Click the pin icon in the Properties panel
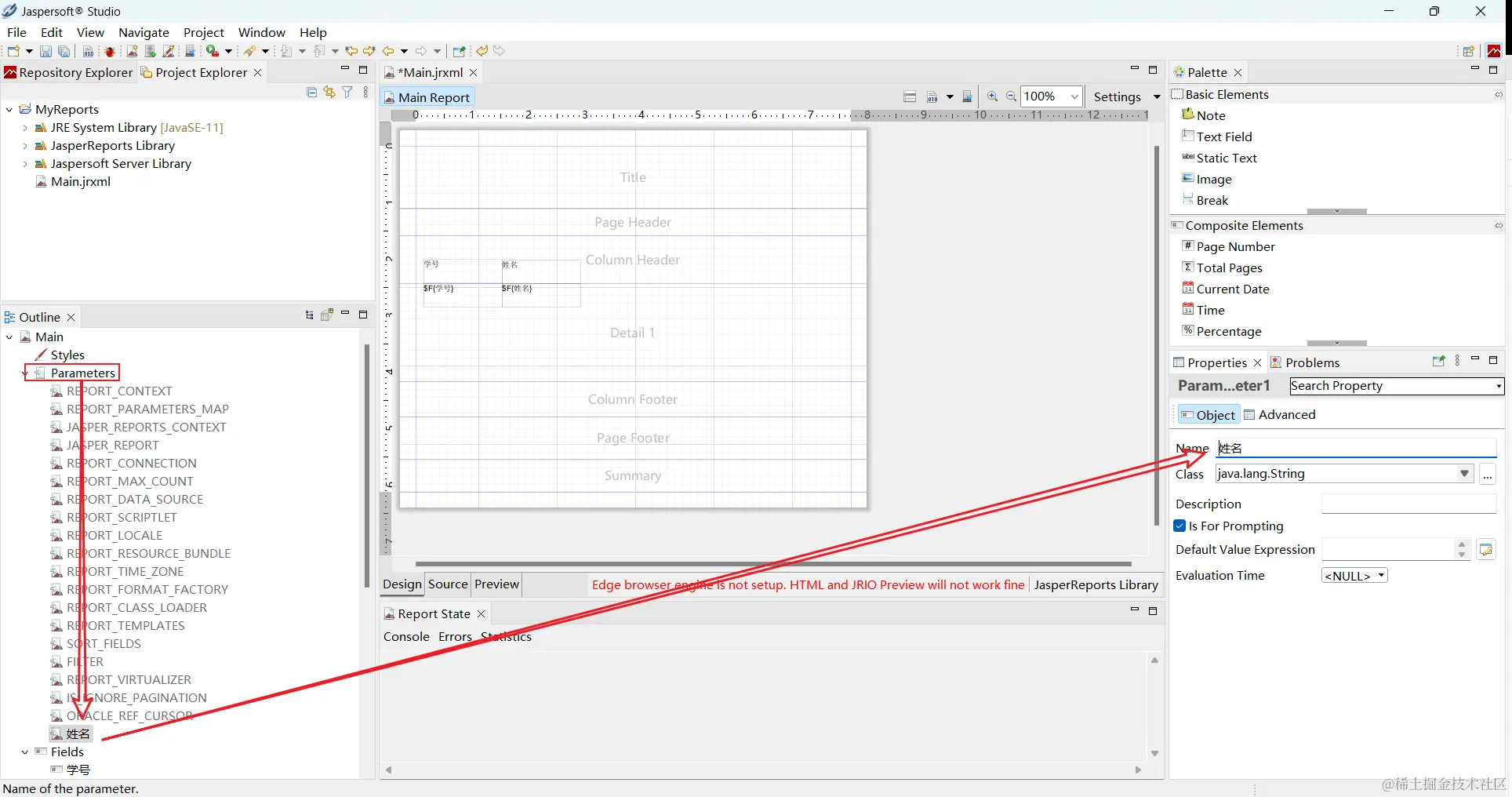This screenshot has width=1512, height=797. (1438, 362)
